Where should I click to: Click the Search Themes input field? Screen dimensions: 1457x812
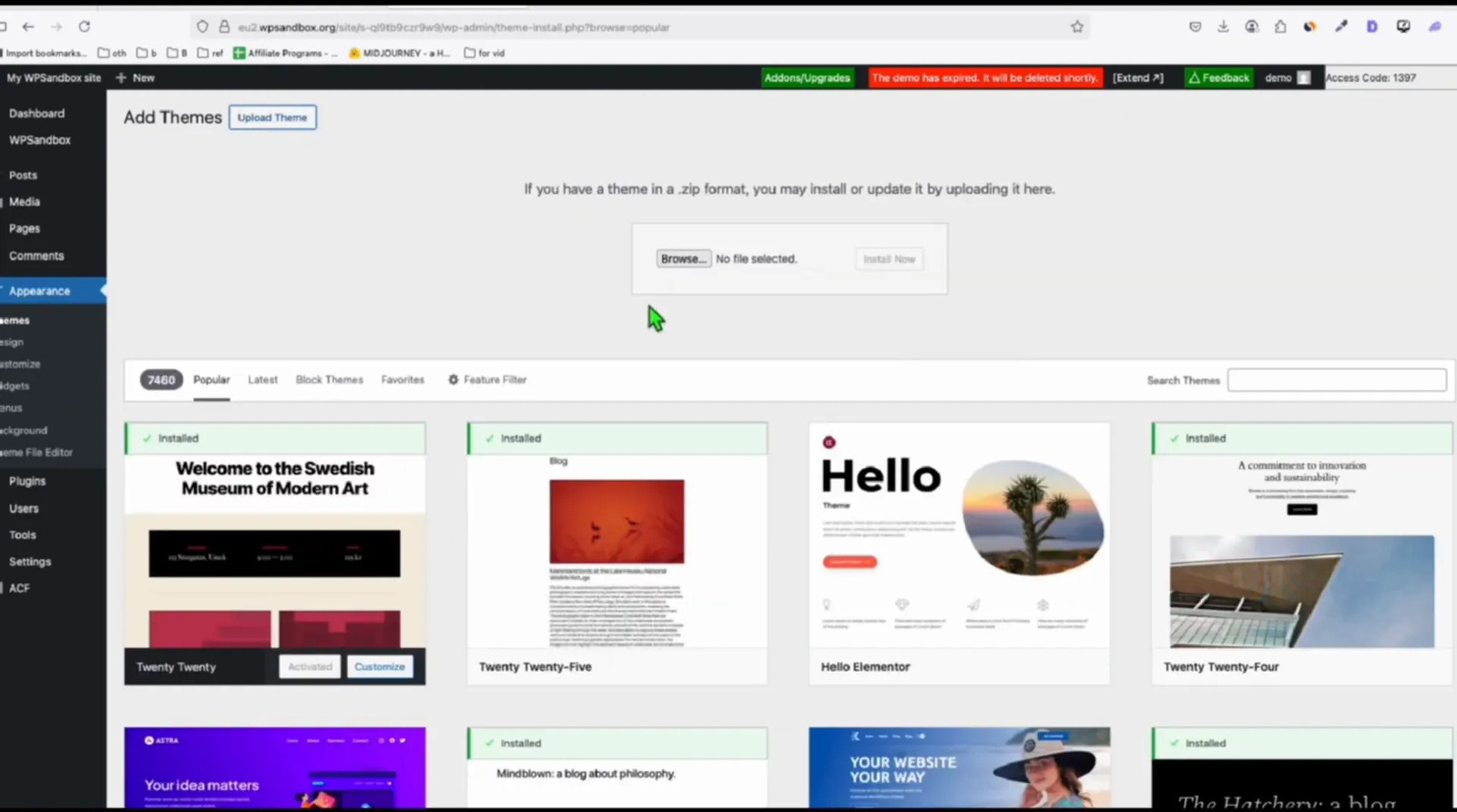[1337, 380]
